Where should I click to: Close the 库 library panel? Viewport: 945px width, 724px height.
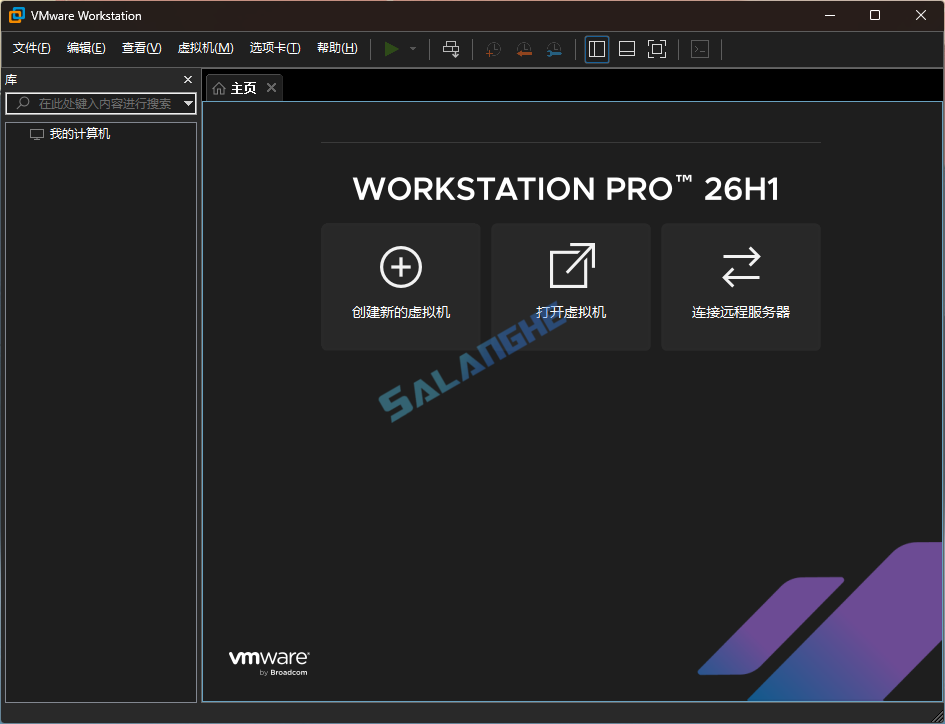pyautogui.click(x=188, y=80)
